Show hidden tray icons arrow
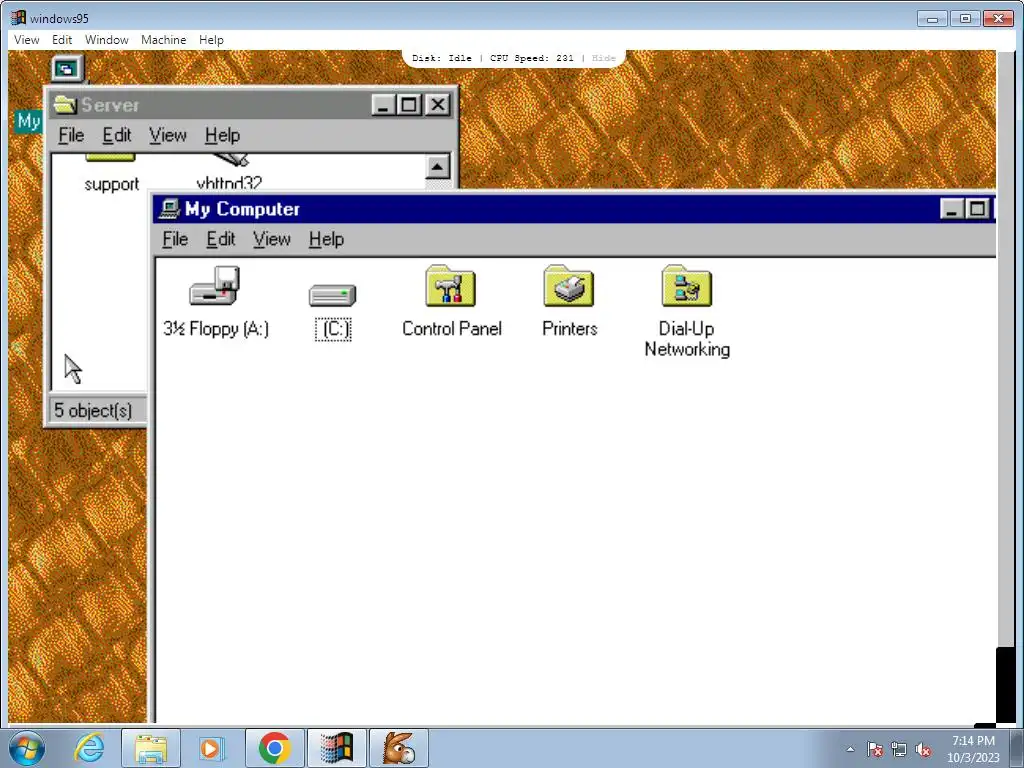 coord(850,749)
